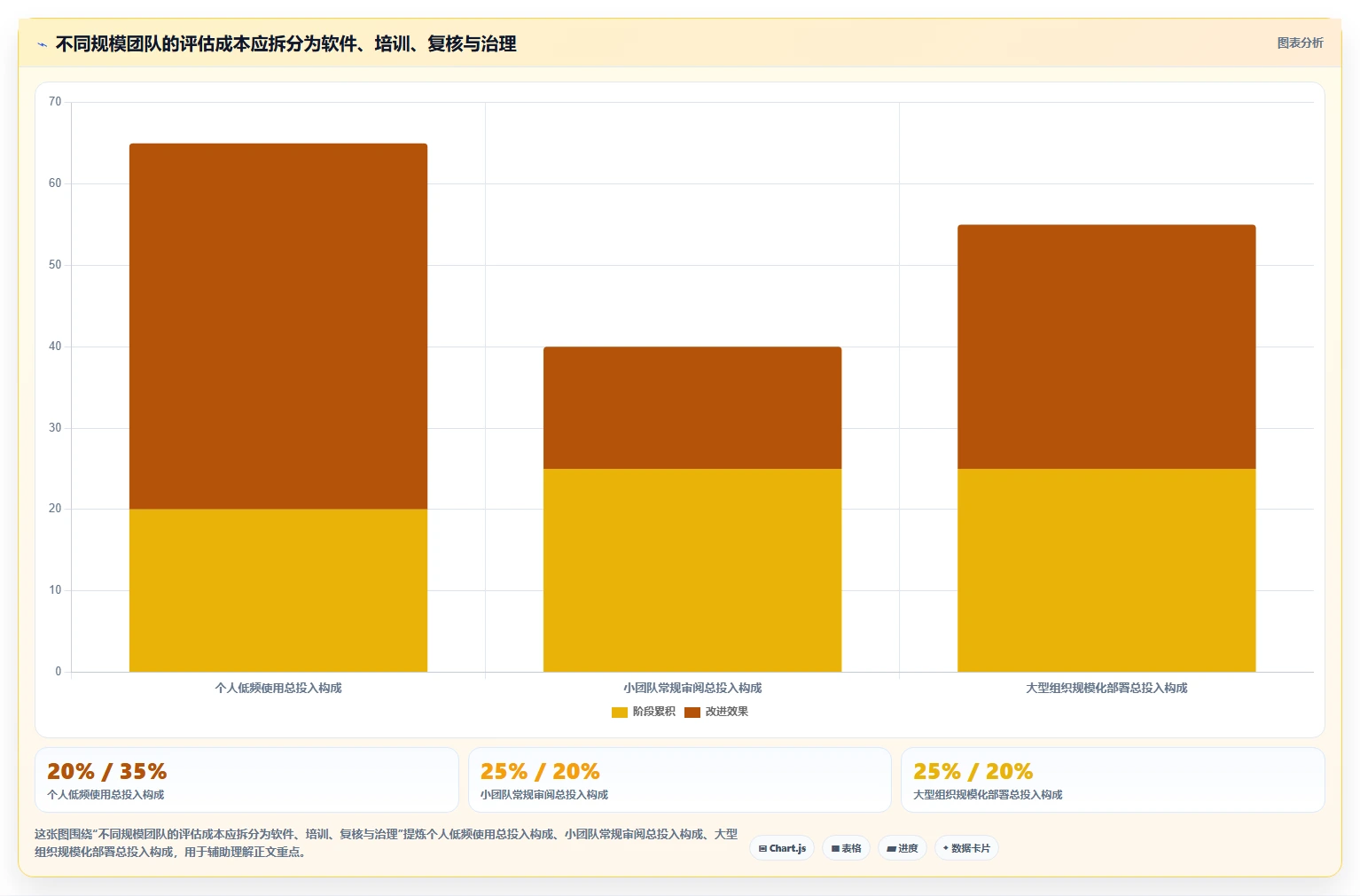Click the y-axis tick label 20

[x=55, y=509]
